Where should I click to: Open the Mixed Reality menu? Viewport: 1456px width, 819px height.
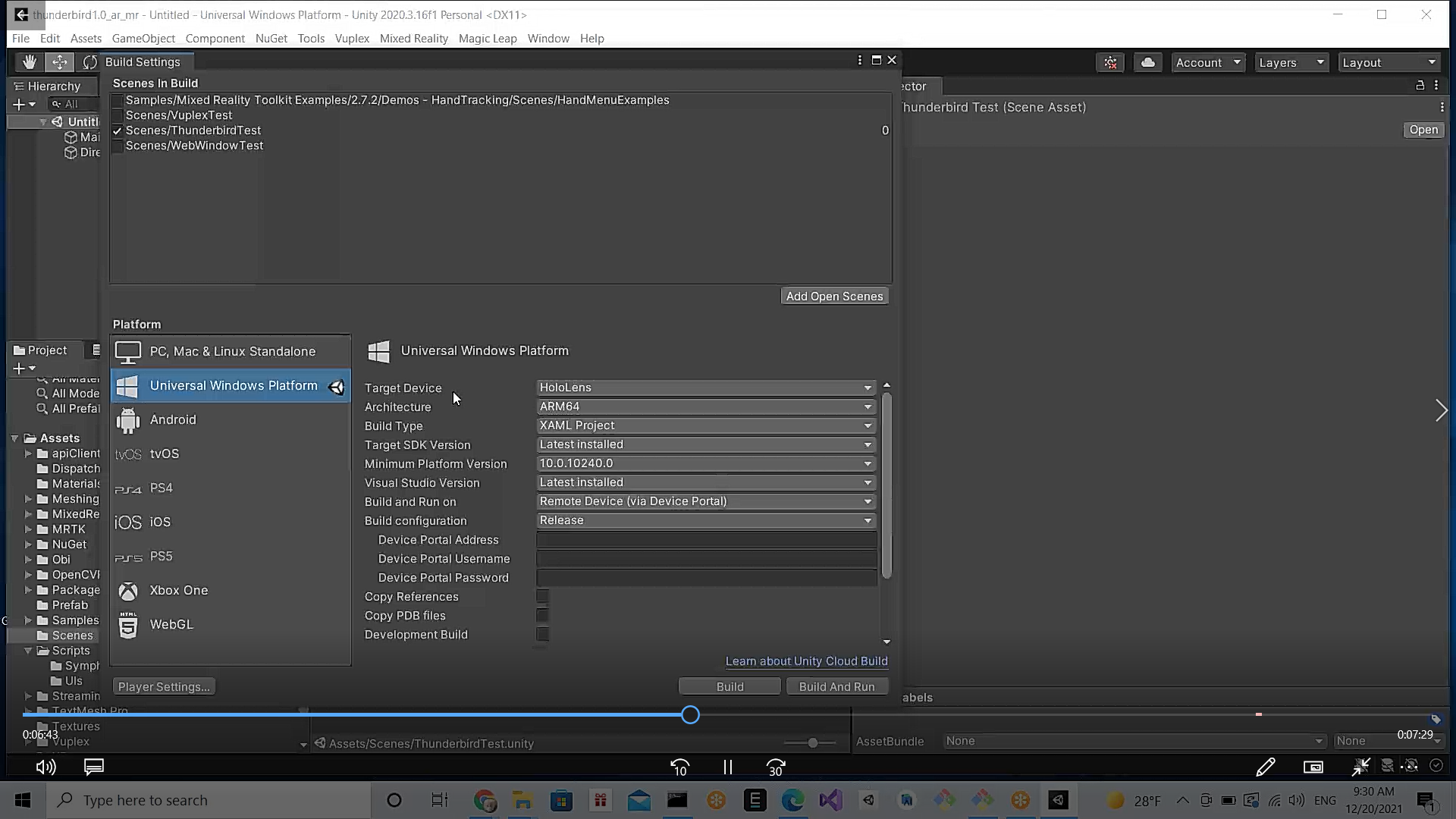pyautogui.click(x=413, y=38)
